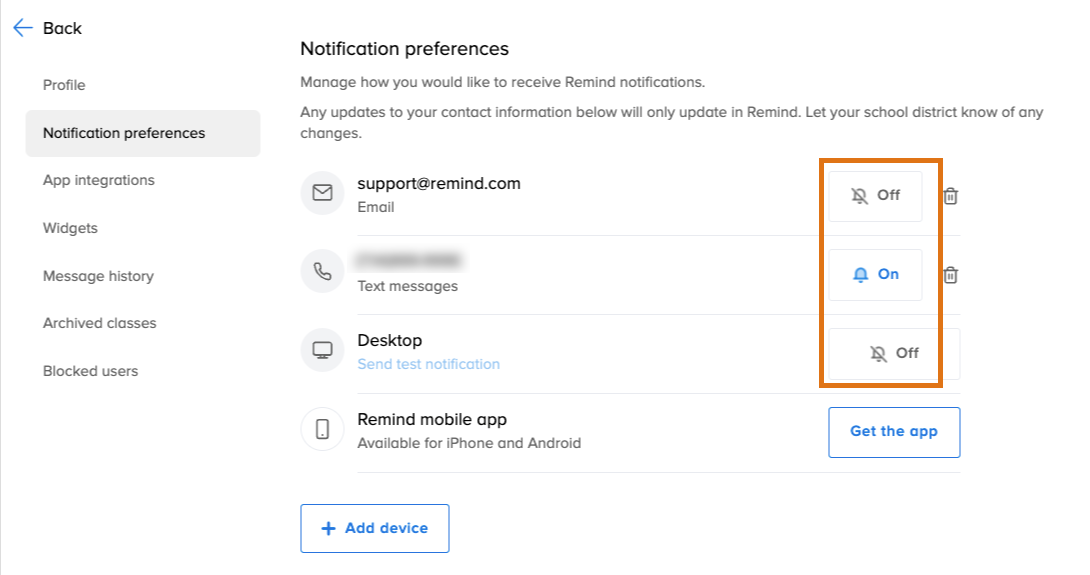The width and height of the screenshot is (1090, 575).
Task: Open the Profile settings section
Action: point(64,85)
